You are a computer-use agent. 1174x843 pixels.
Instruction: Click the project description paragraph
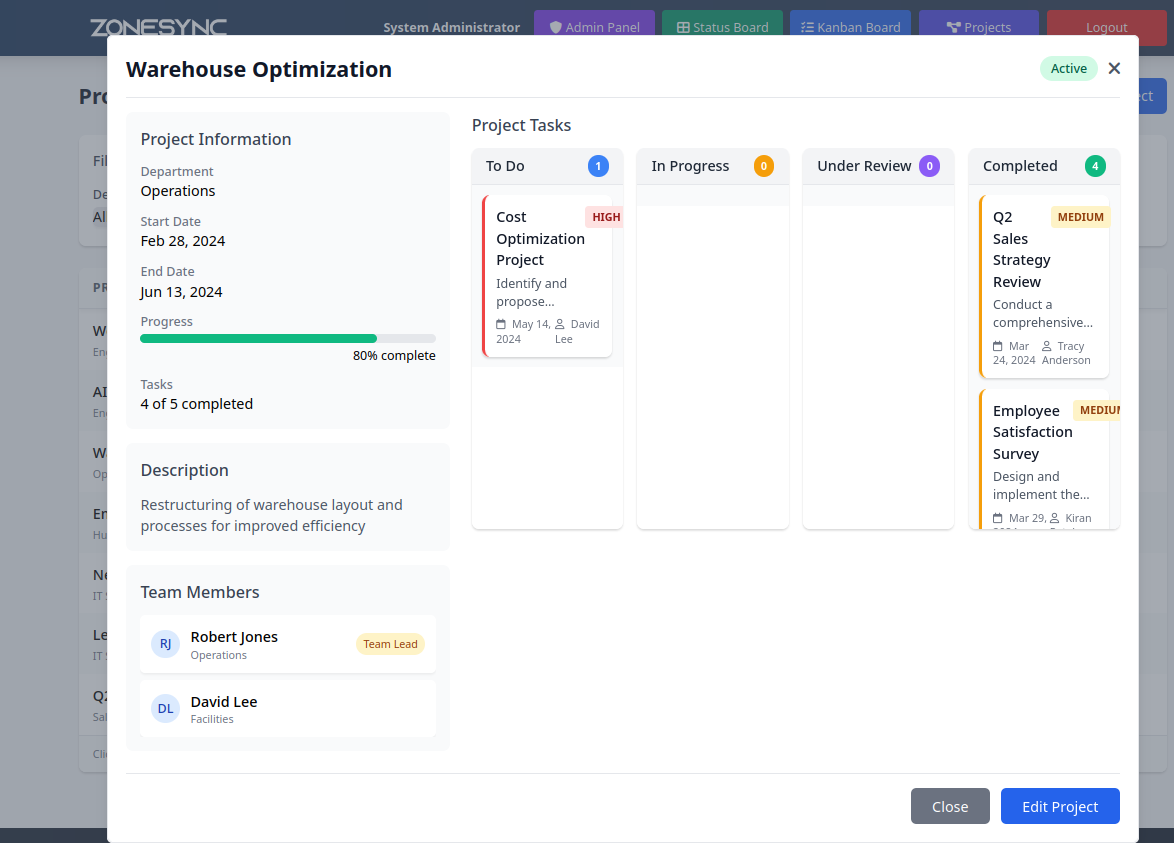272,515
